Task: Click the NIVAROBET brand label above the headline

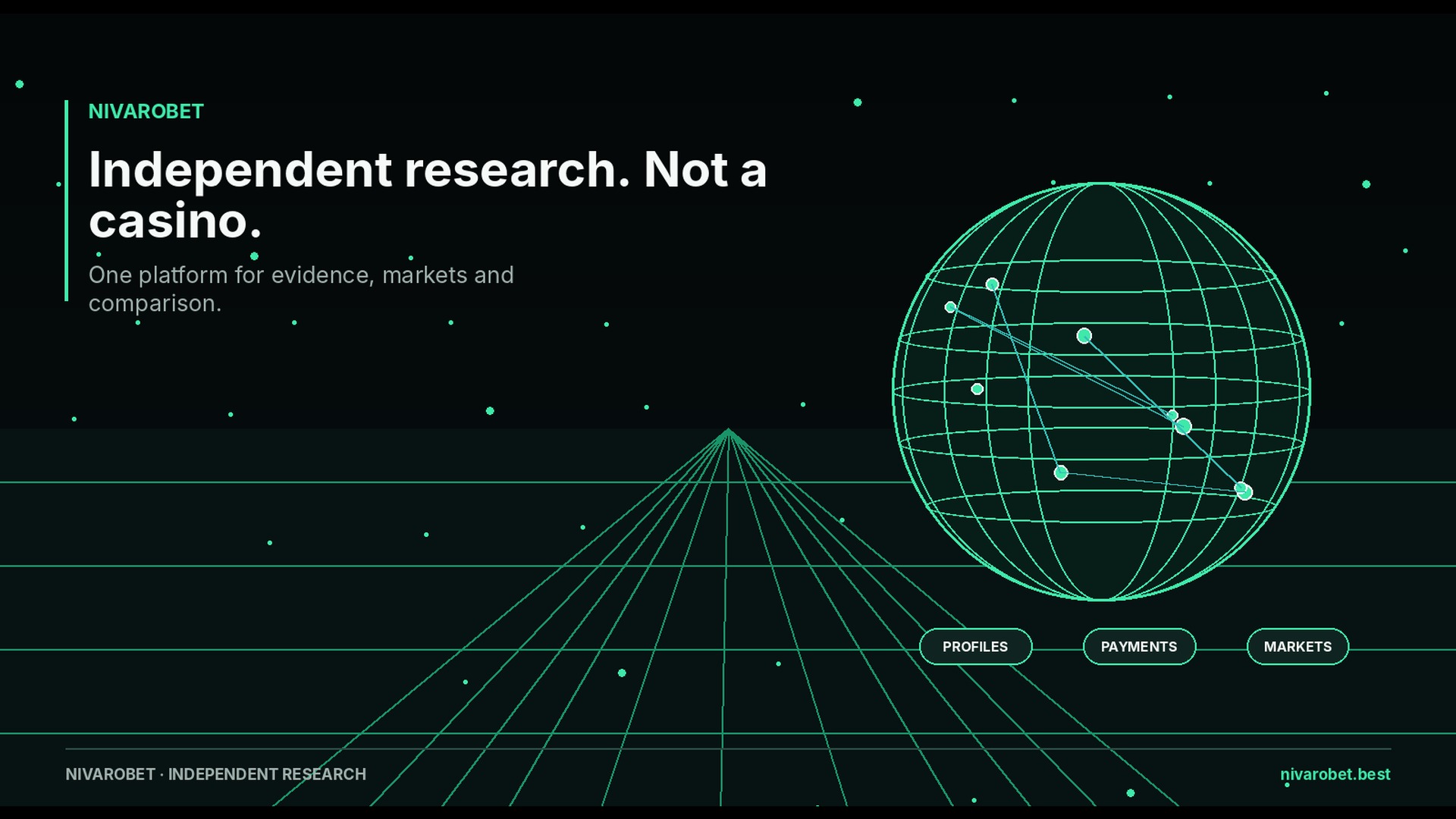Action: pos(146,111)
